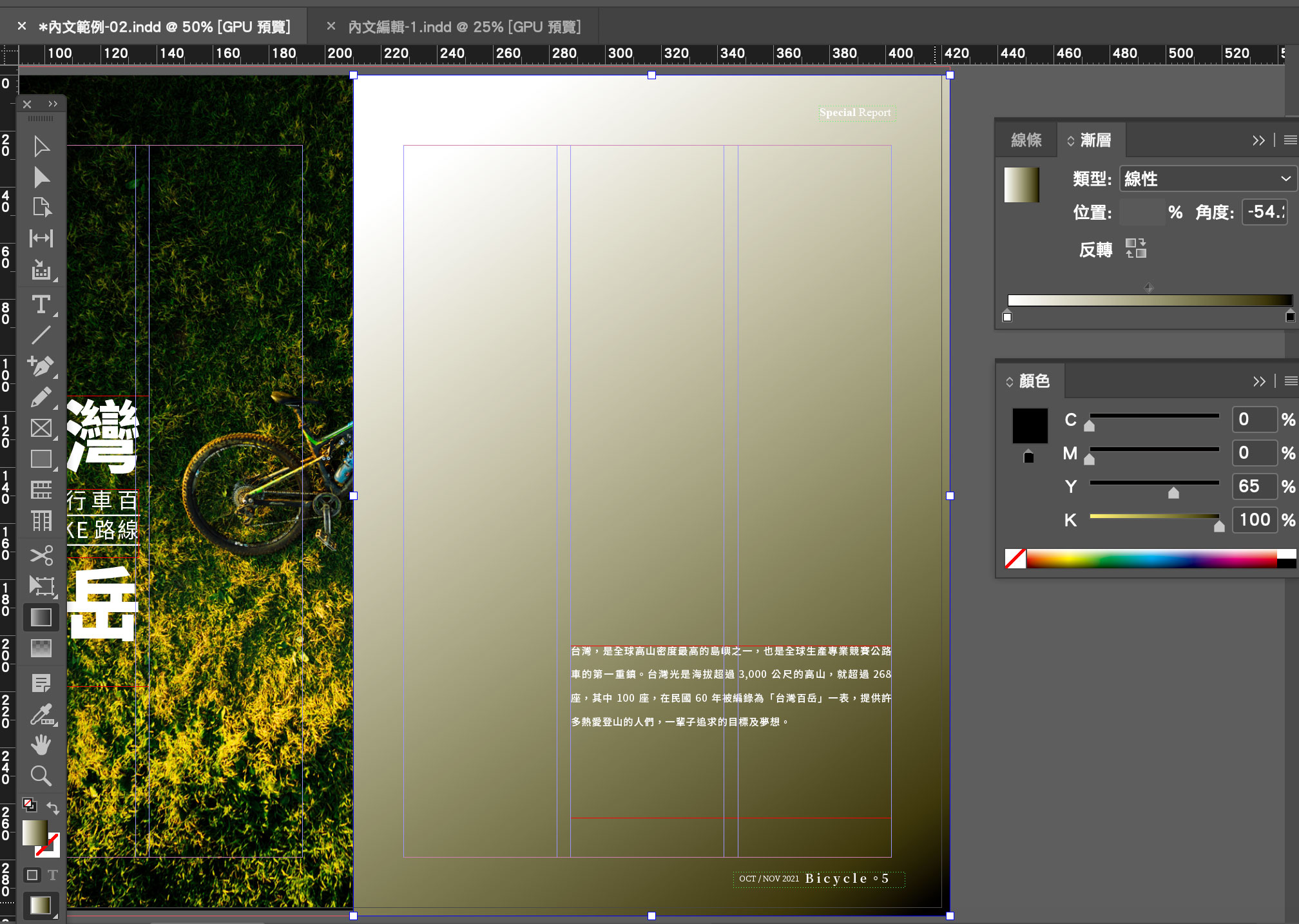Click the angle input field

[x=1265, y=212]
